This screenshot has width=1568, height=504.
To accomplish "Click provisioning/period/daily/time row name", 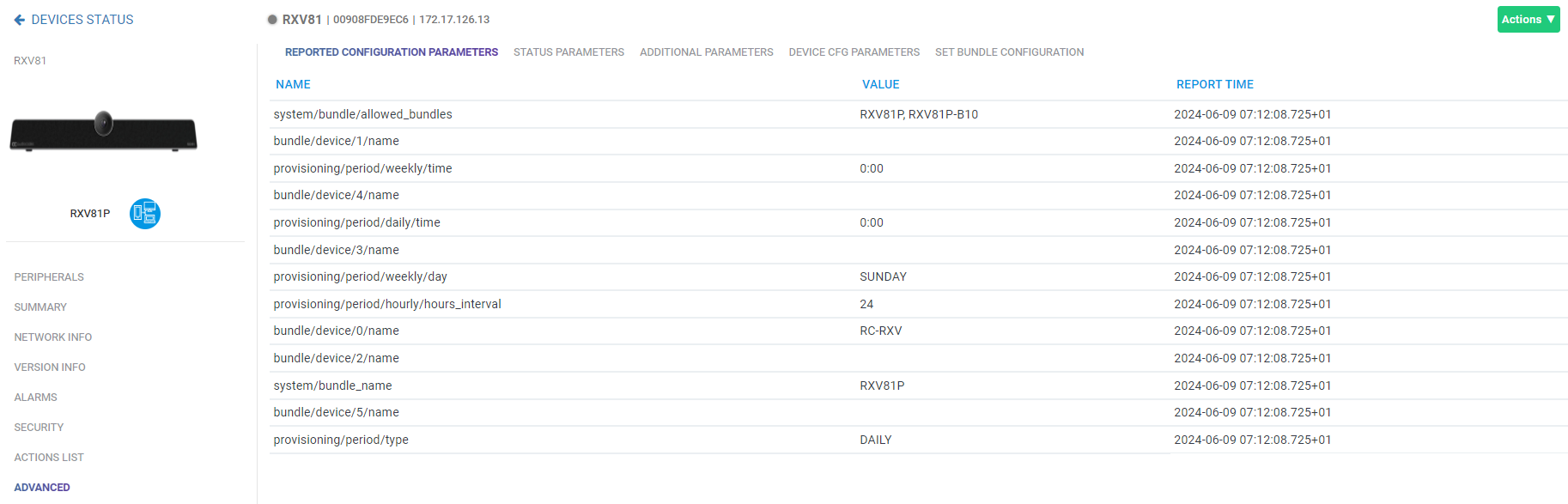I will click(356, 222).
